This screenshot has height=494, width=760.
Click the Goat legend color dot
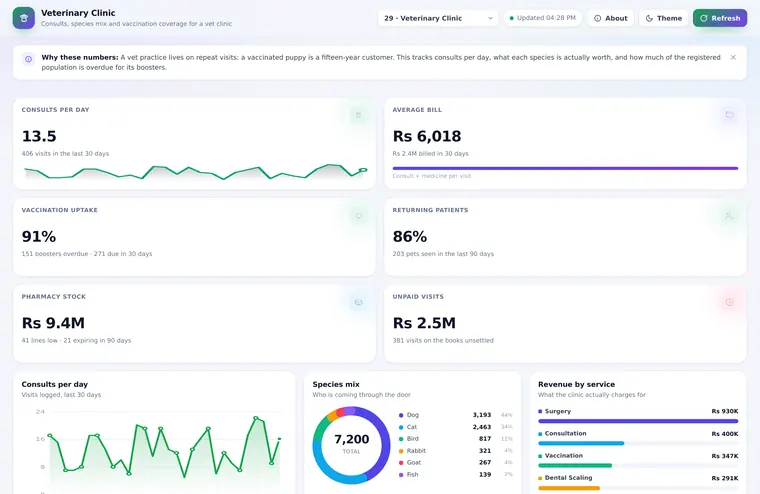coord(401,462)
